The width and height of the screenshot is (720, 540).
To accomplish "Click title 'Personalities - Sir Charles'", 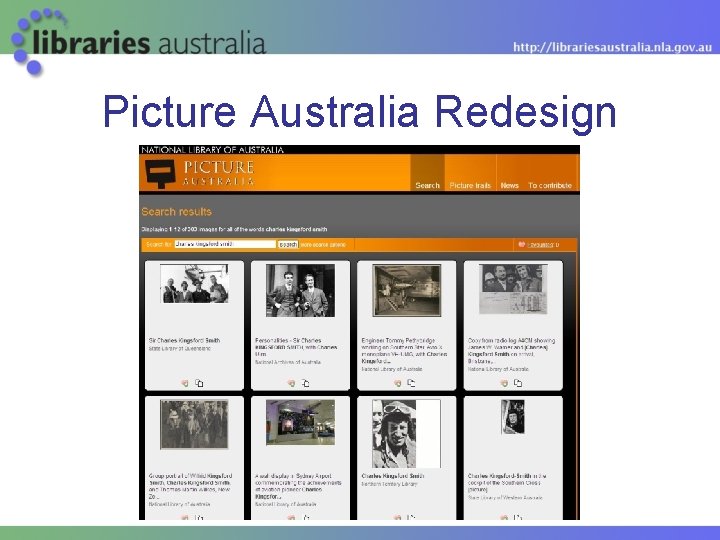I will pos(288,341).
